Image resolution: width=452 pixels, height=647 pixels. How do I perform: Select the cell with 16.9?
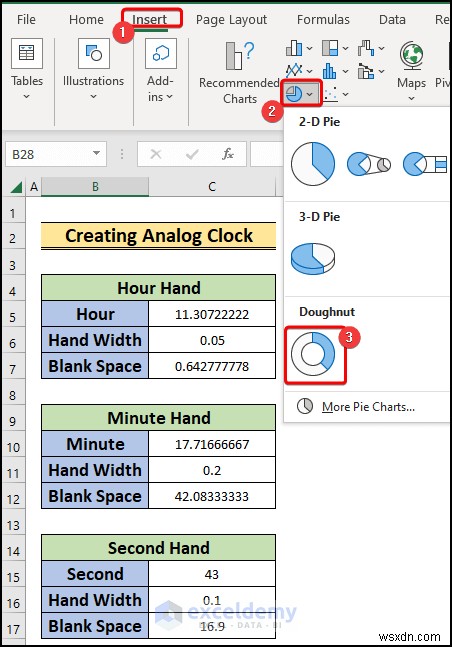(212, 626)
